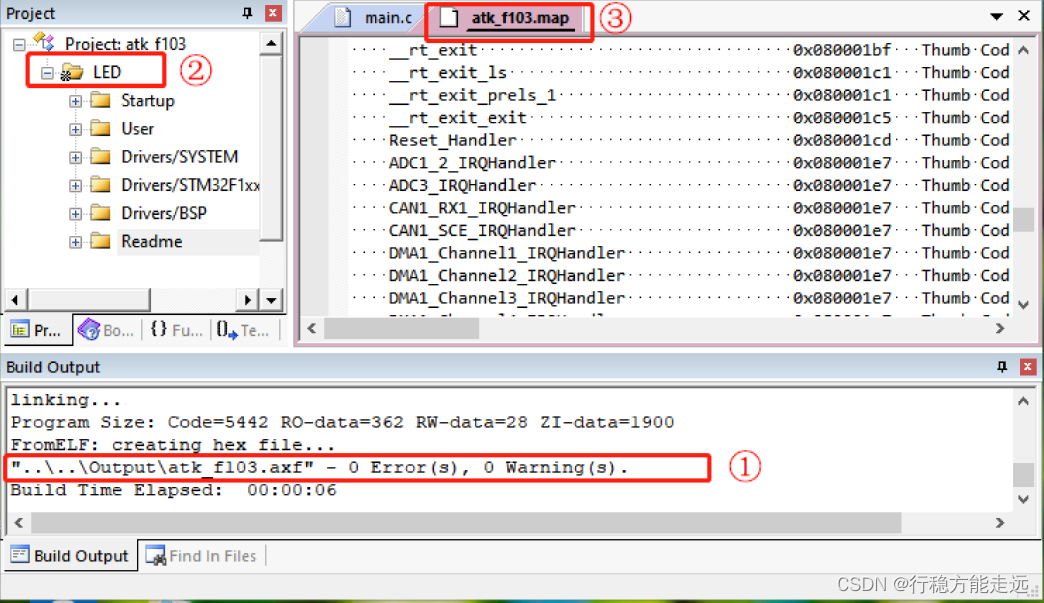The height and width of the screenshot is (603, 1044).
Task: Expand the Startup folder
Action: (x=75, y=101)
